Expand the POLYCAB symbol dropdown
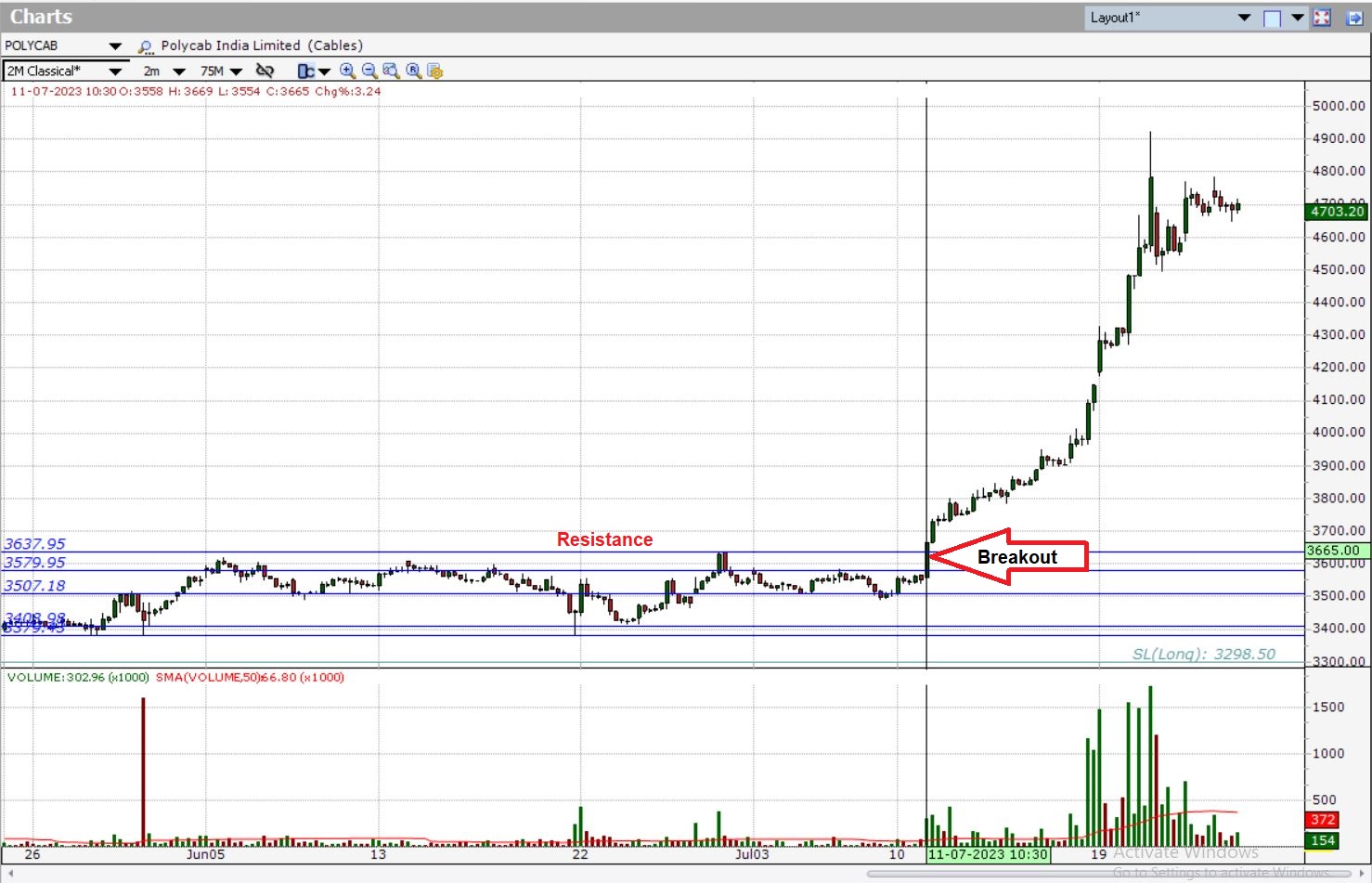 point(115,46)
